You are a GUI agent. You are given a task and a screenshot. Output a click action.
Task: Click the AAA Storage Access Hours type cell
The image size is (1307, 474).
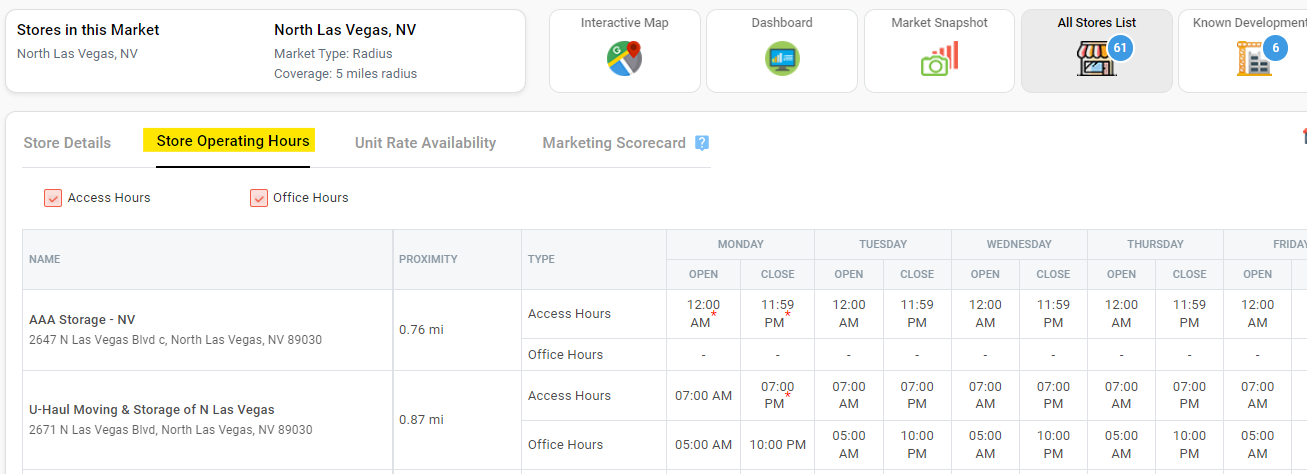coord(593,314)
